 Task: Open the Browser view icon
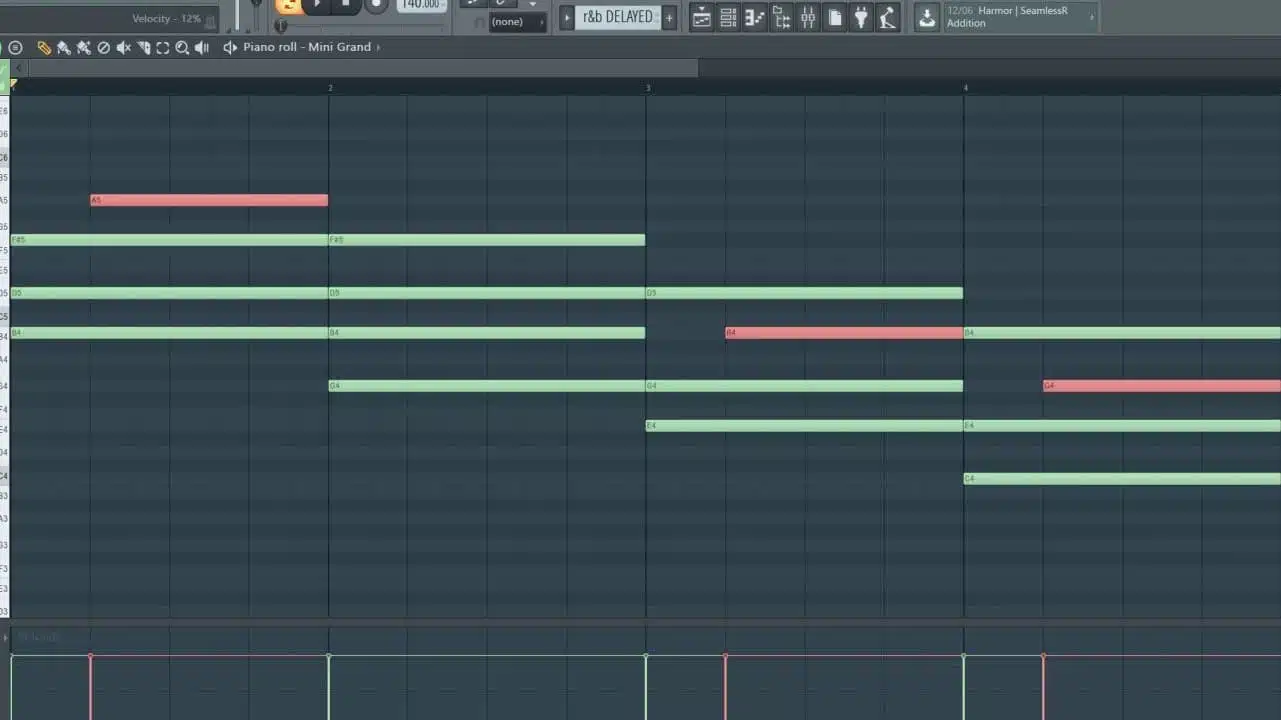click(781, 16)
